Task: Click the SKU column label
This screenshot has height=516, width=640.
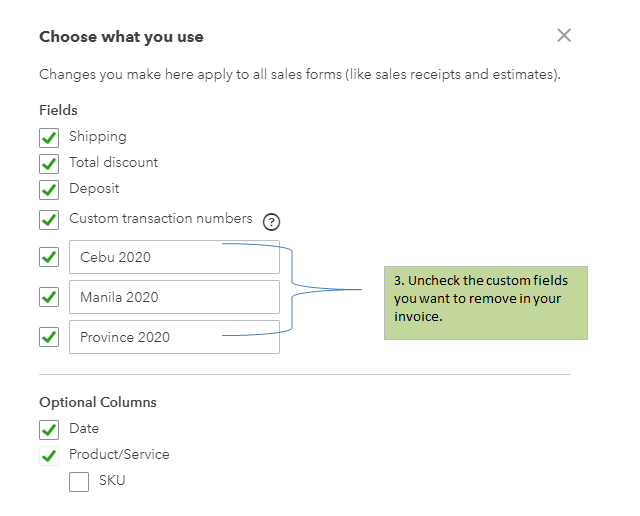Action: (x=112, y=481)
